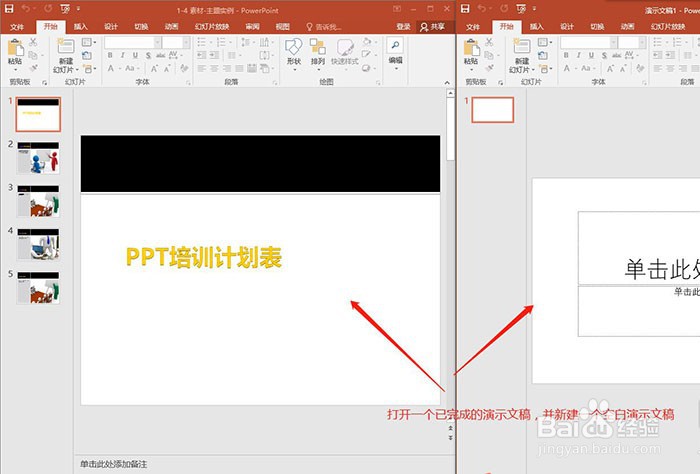Click the Shapes (形状) gallery in the left window
The image size is (700, 474).
(294, 52)
